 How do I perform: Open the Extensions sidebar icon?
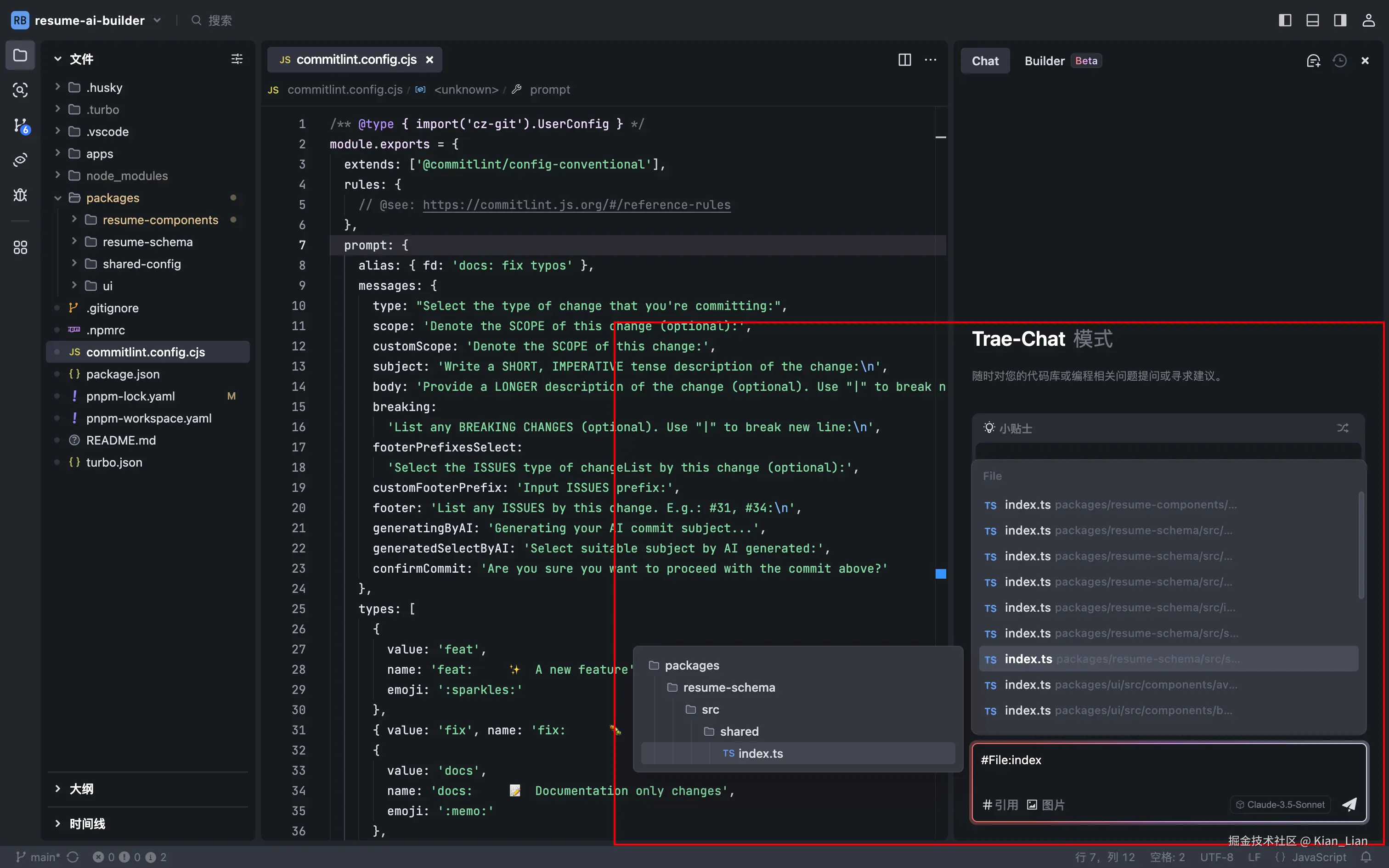point(21,248)
